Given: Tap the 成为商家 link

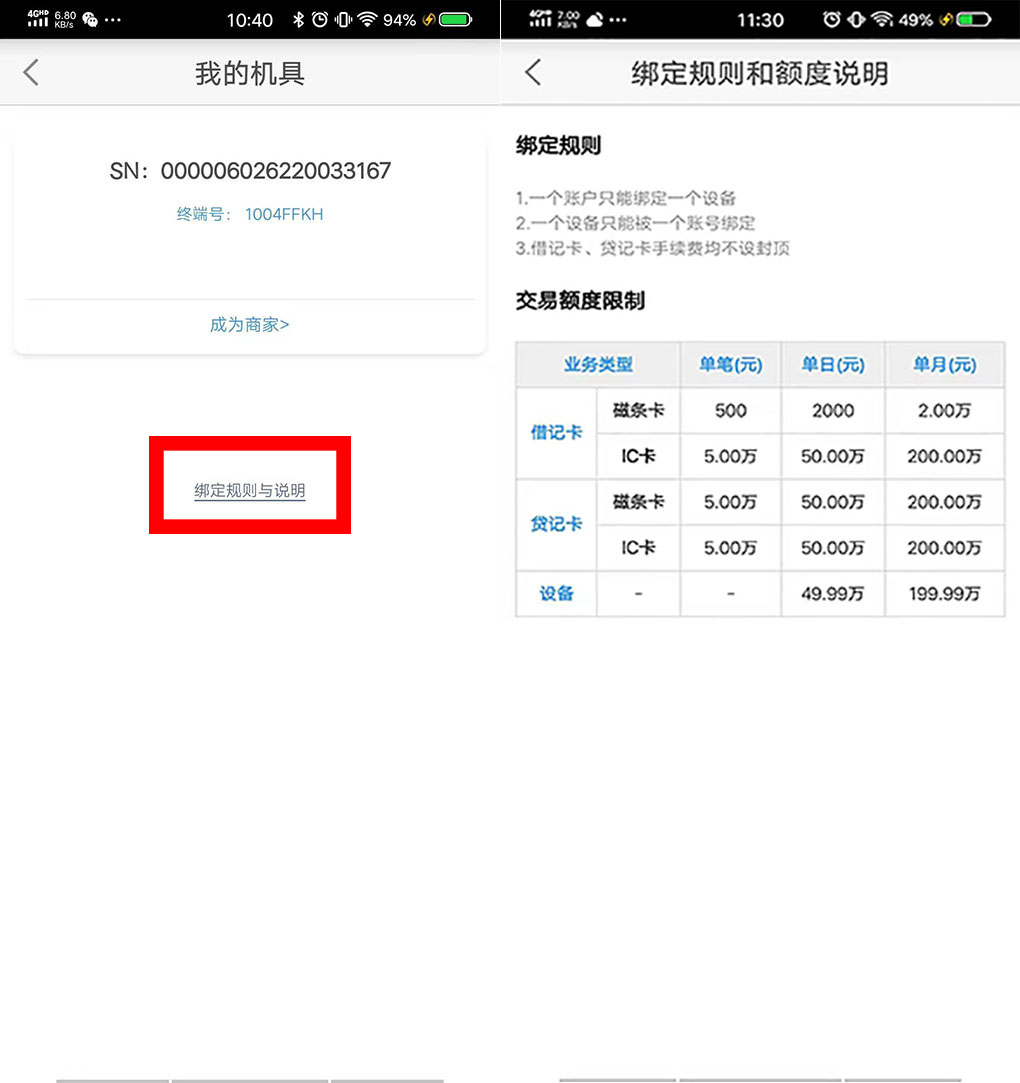Looking at the screenshot, I should click(249, 324).
